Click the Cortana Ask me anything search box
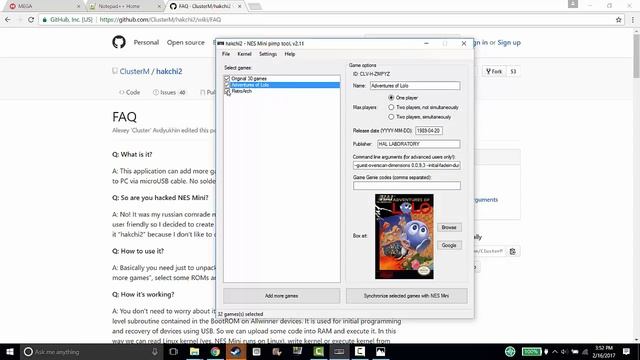640x360 pixels. click(90, 351)
